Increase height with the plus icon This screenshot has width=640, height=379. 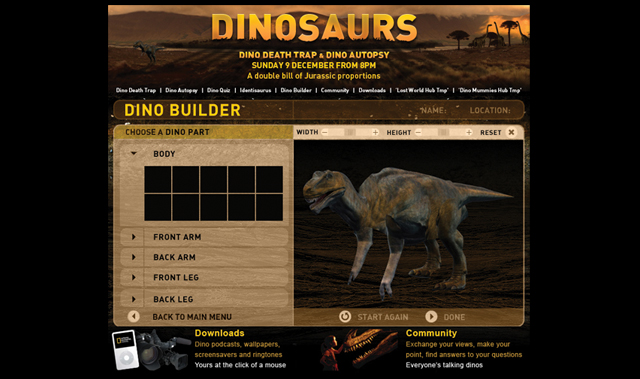[469, 132]
